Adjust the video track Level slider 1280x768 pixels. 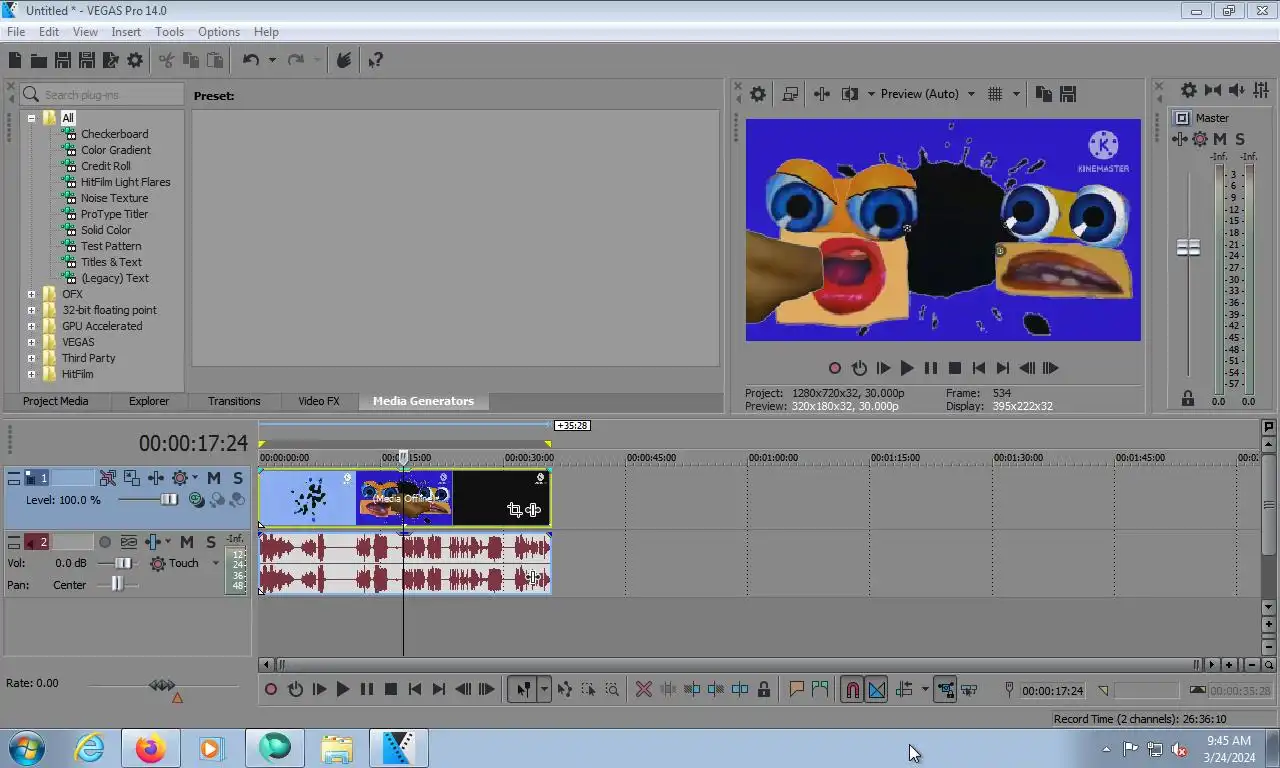click(169, 500)
